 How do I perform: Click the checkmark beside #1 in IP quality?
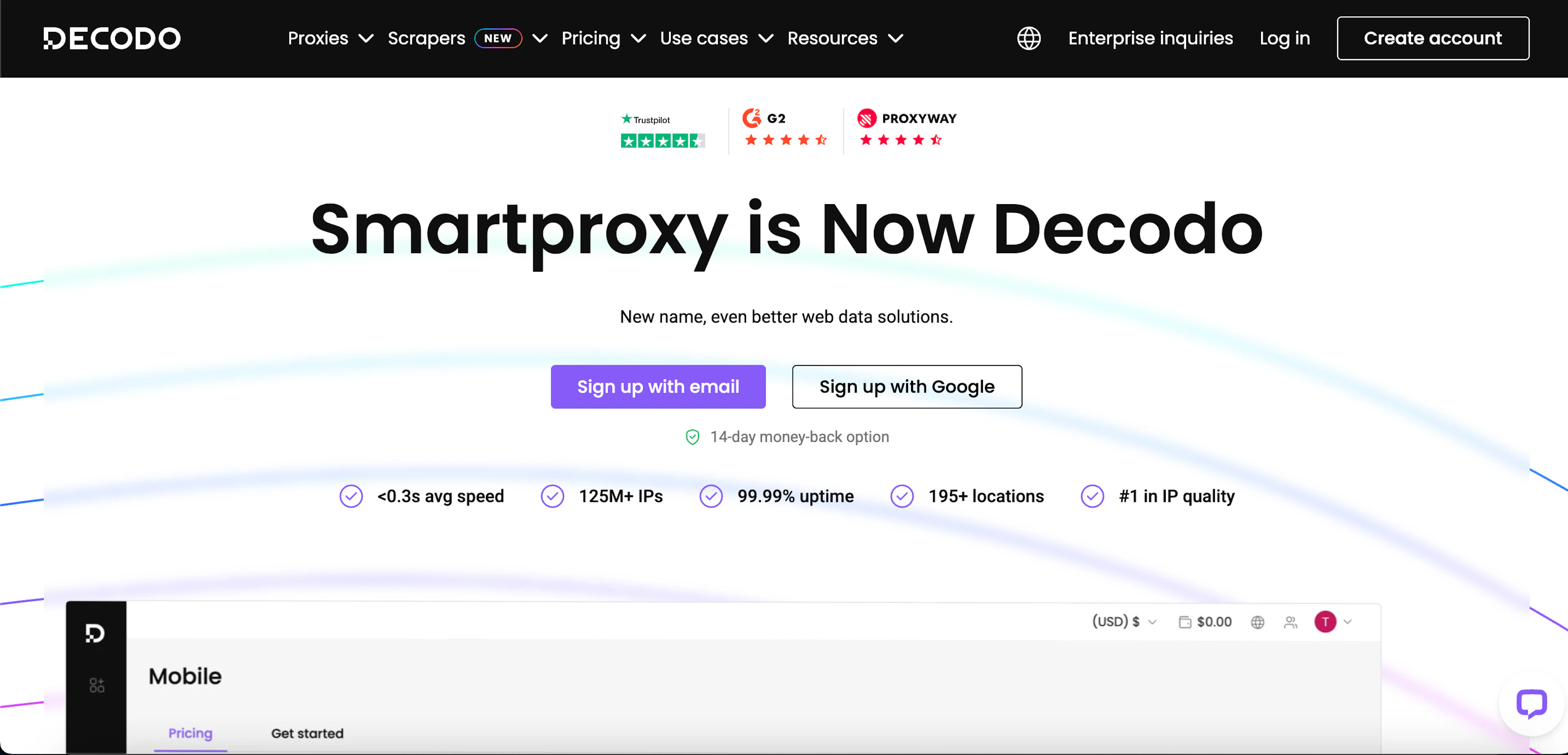pyautogui.click(x=1093, y=496)
